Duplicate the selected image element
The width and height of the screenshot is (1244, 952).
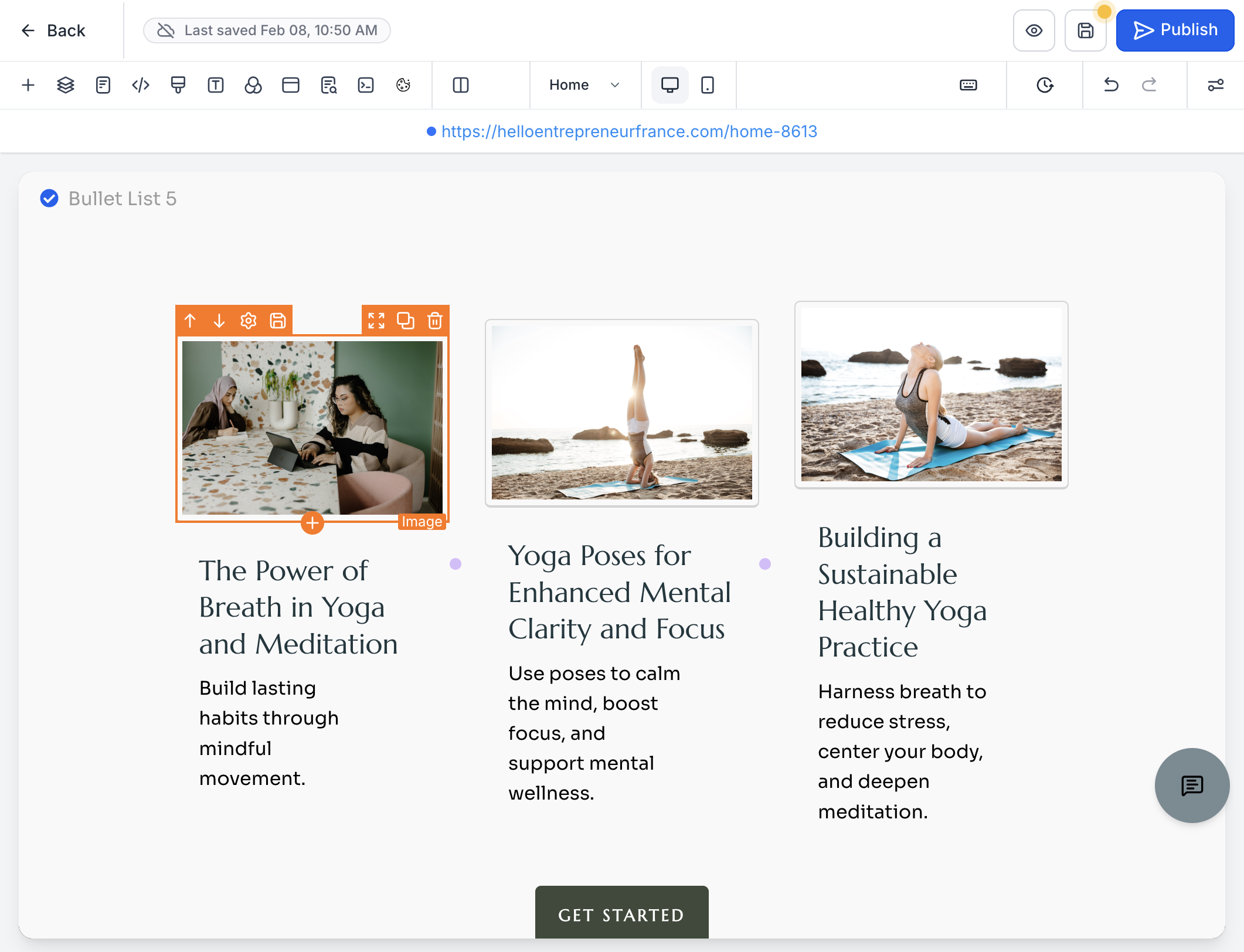406,321
